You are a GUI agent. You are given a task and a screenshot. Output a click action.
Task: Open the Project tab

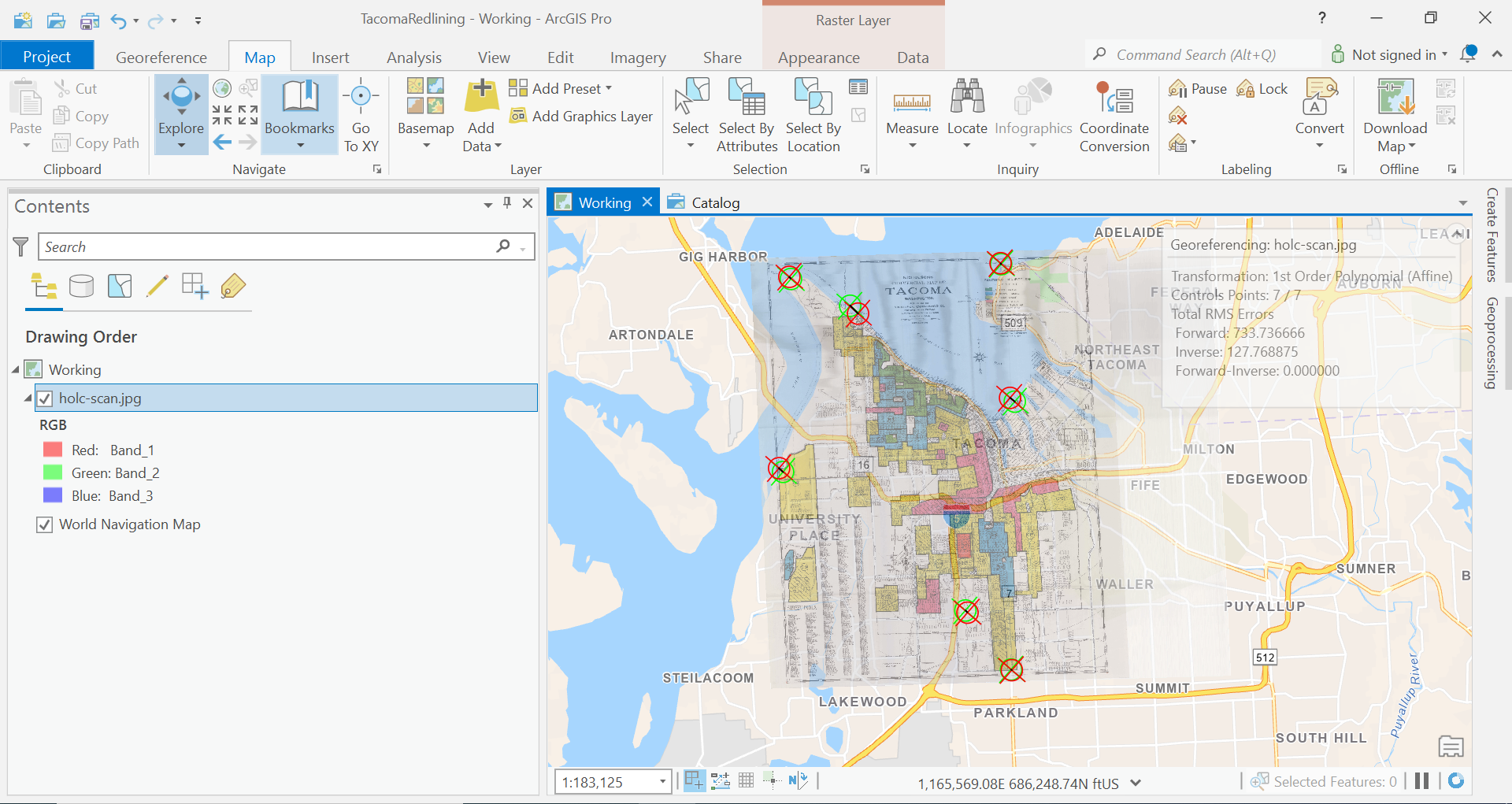click(47, 57)
